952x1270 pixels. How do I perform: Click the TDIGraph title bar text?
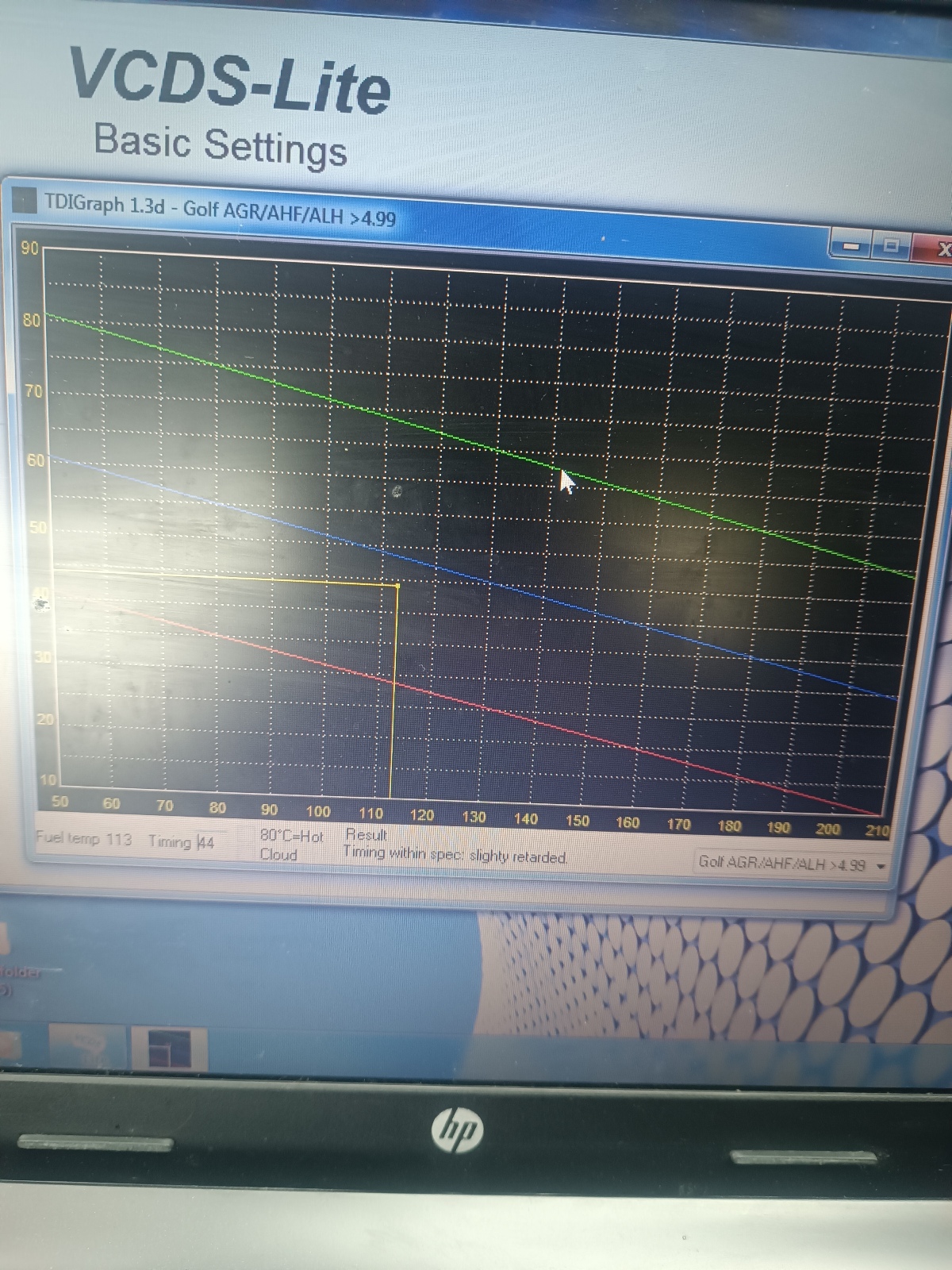(x=220, y=210)
